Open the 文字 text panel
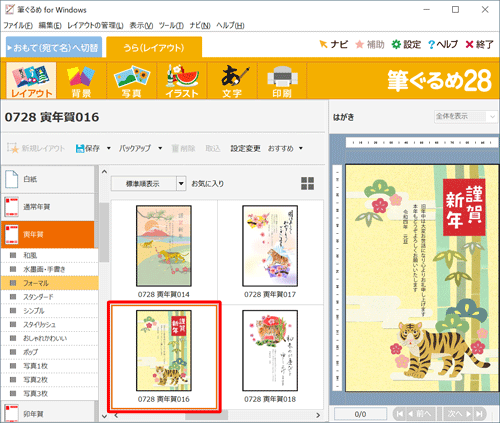 point(232,81)
